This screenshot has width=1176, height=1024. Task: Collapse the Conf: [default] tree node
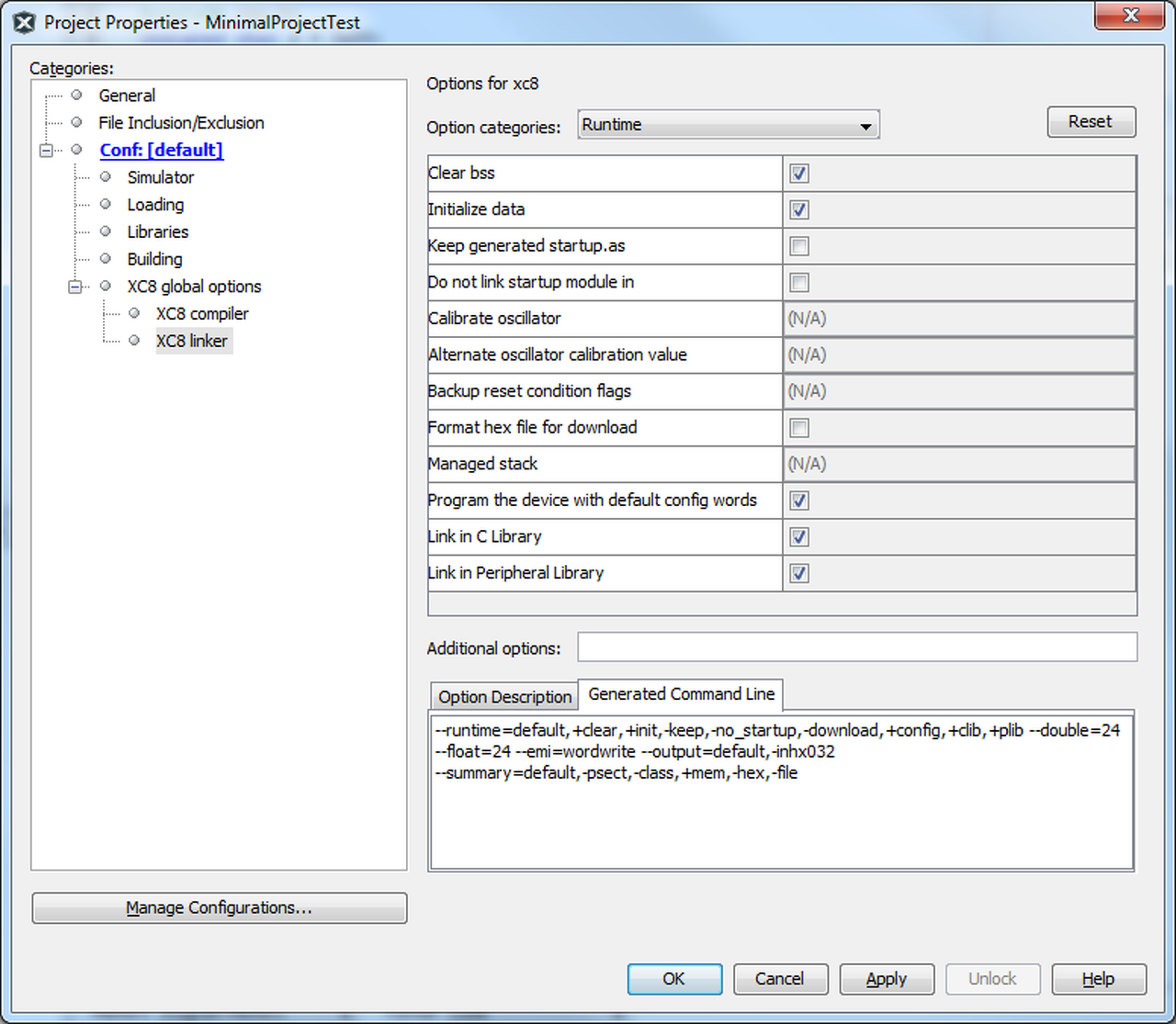click(x=46, y=150)
